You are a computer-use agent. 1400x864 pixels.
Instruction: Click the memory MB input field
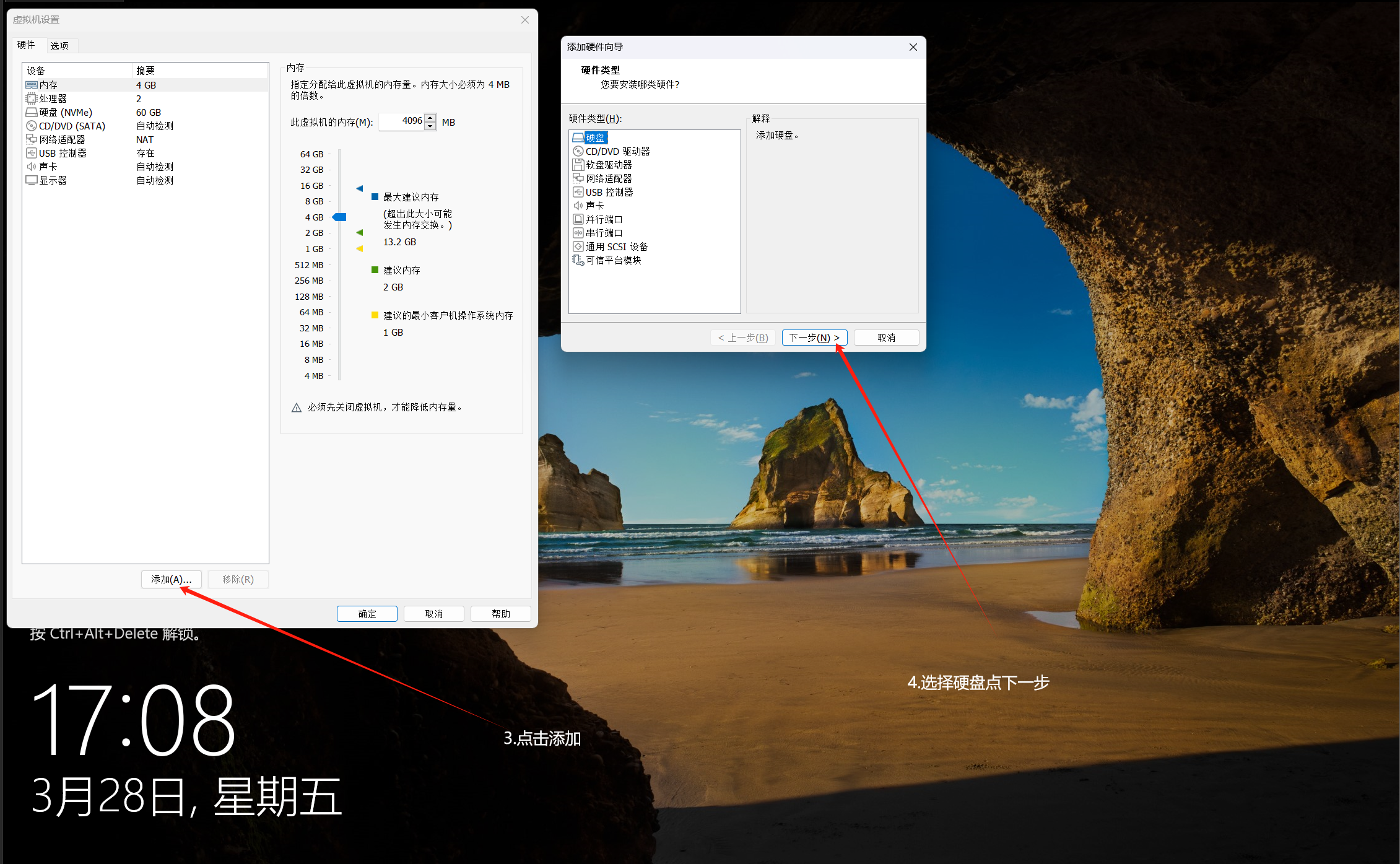pyautogui.click(x=402, y=121)
